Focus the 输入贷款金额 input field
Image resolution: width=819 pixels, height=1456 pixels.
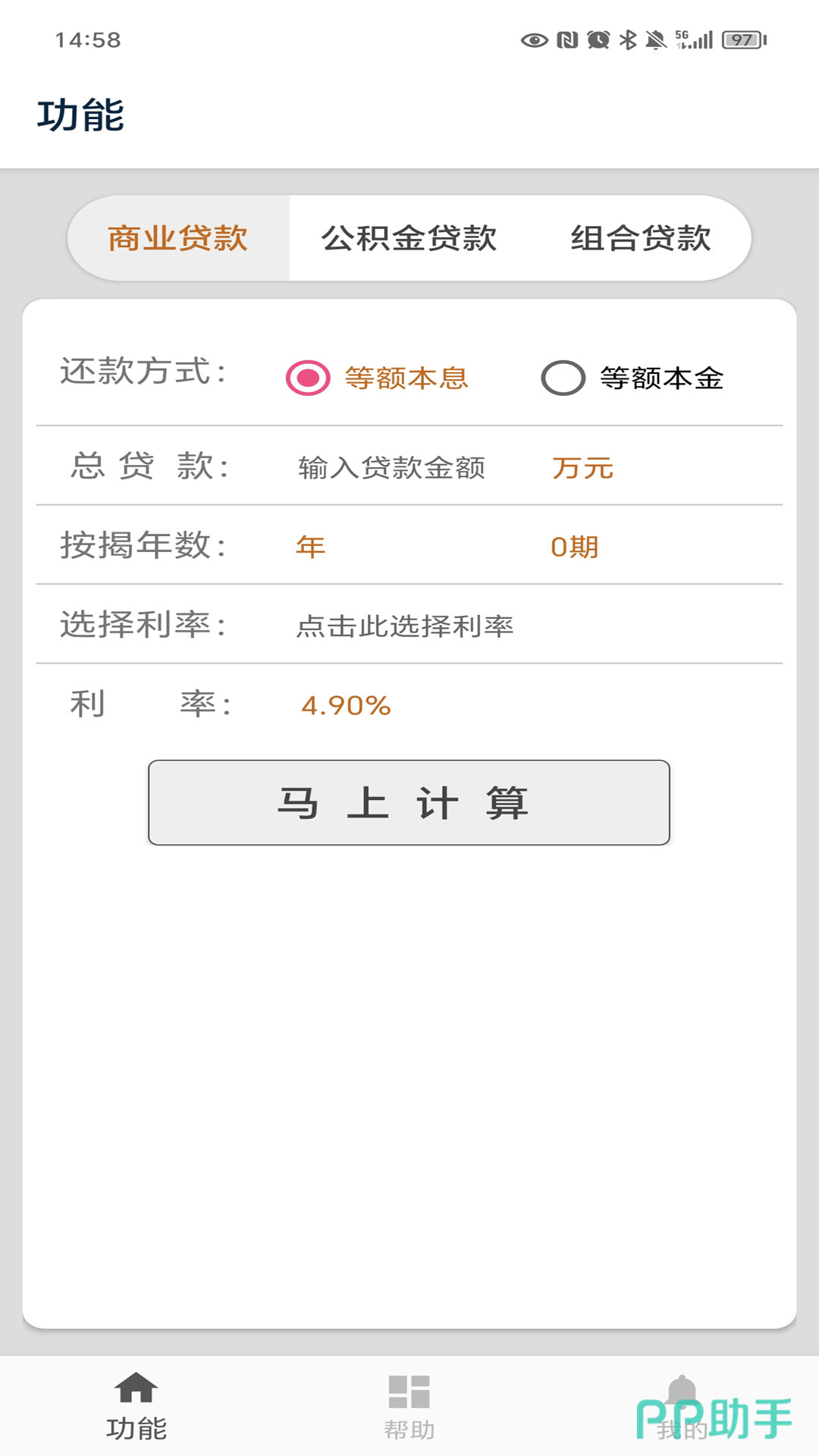(x=392, y=468)
